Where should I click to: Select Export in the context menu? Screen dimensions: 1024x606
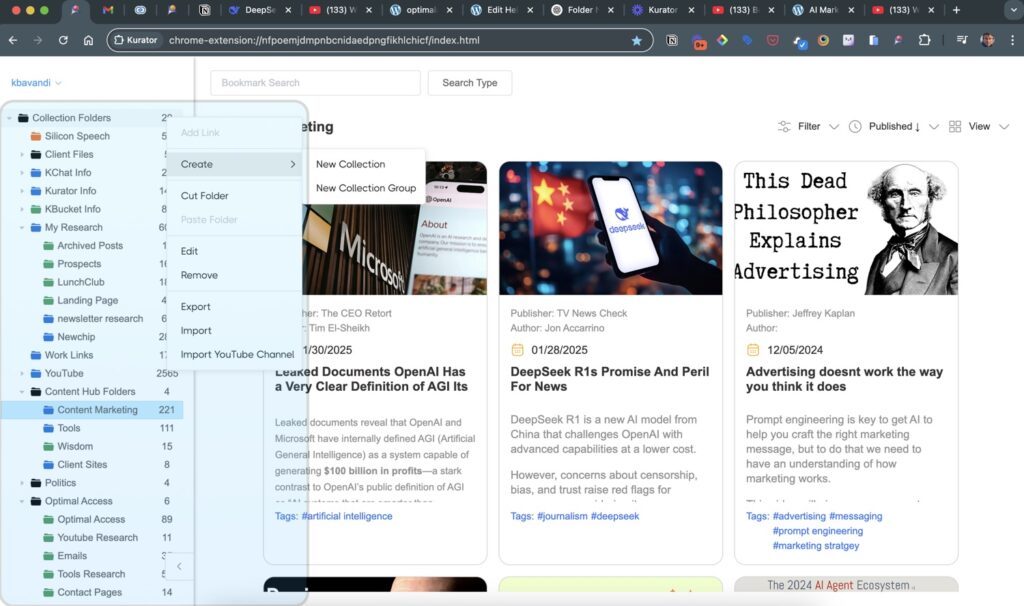196,307
